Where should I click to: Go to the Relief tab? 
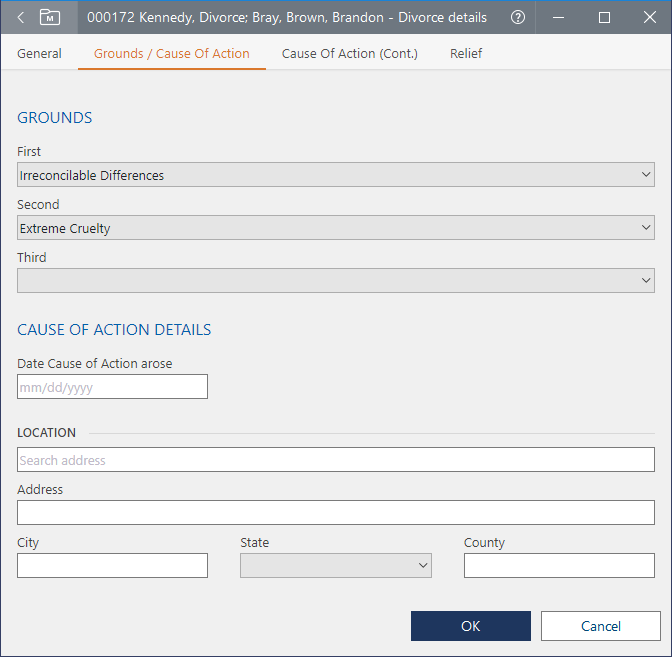coord(466,54)
